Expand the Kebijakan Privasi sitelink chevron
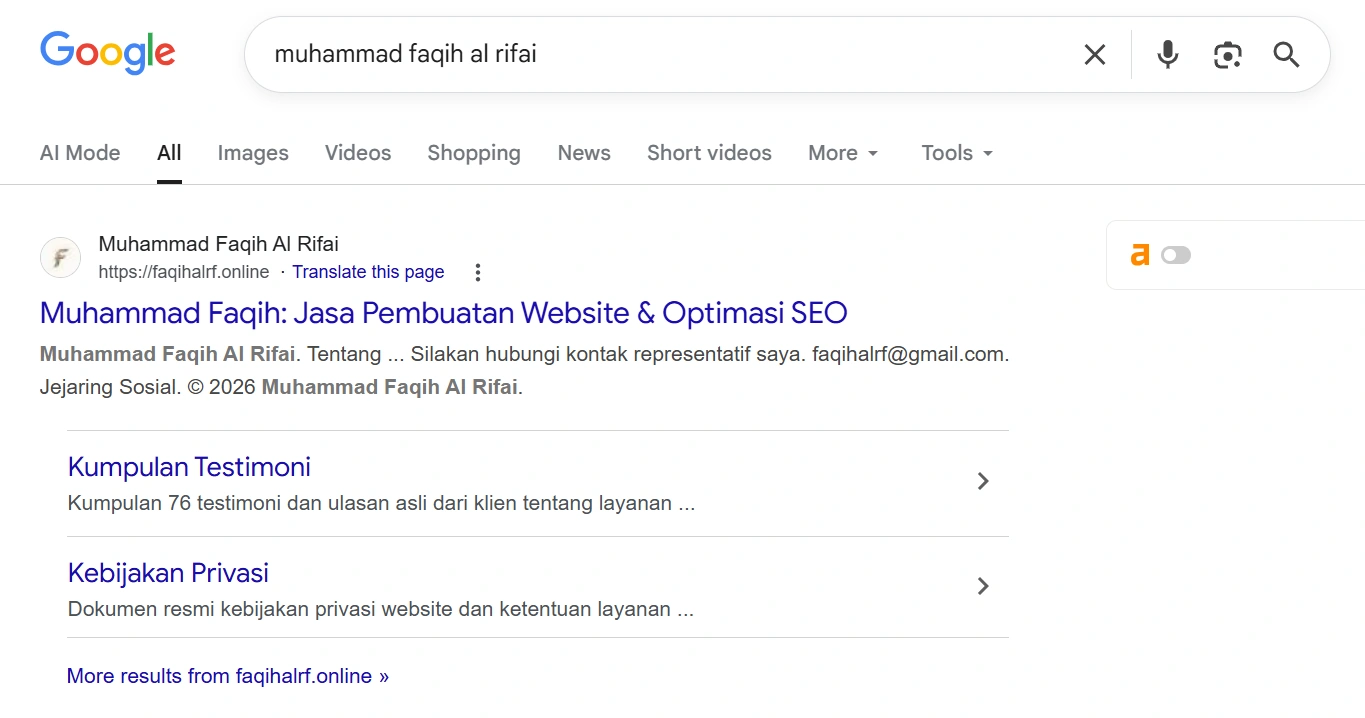Screen dimensions: 1365x718 (982, 586)
